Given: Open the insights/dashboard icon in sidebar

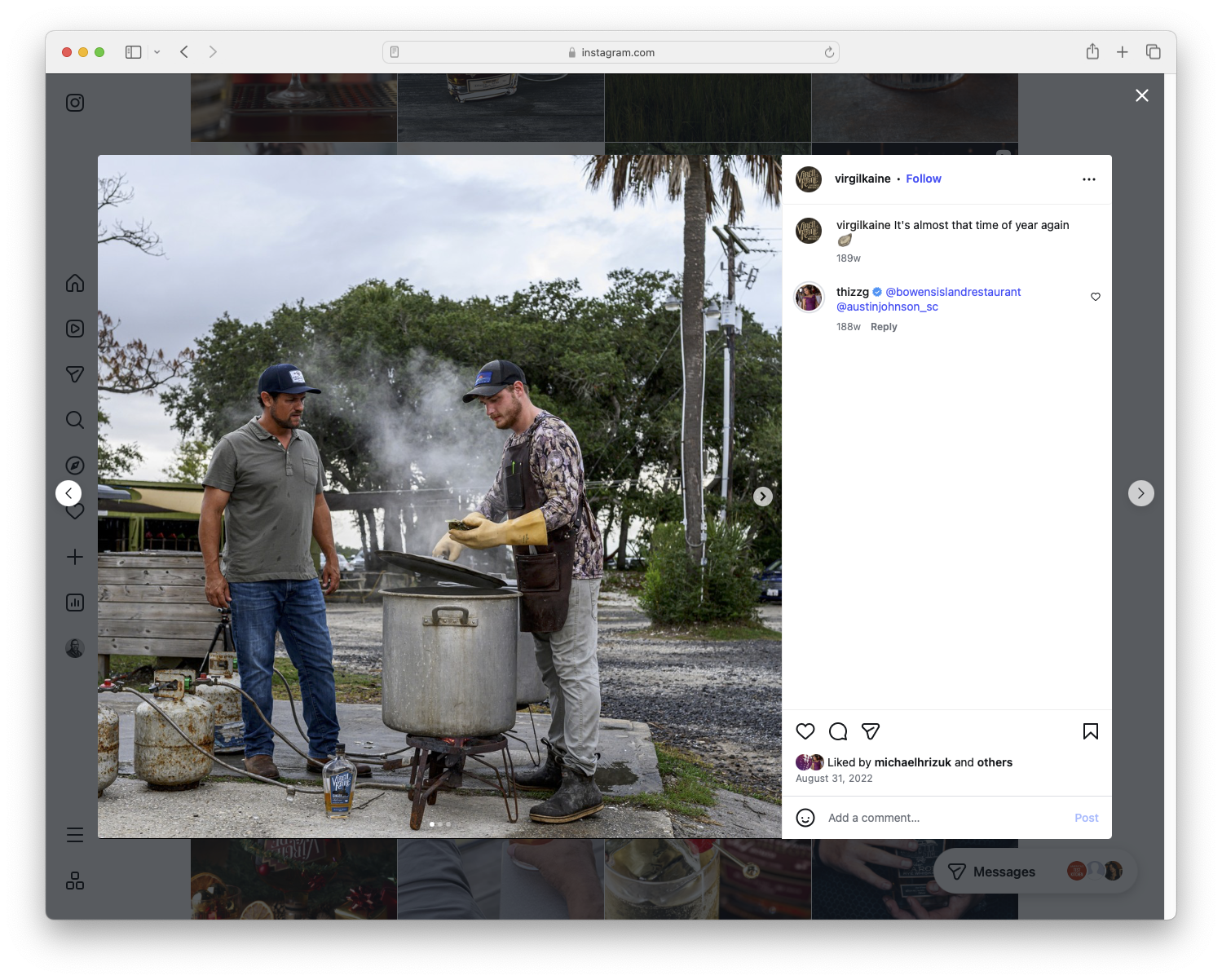Looking at the screenshot, I should click(x=74, y=603).
